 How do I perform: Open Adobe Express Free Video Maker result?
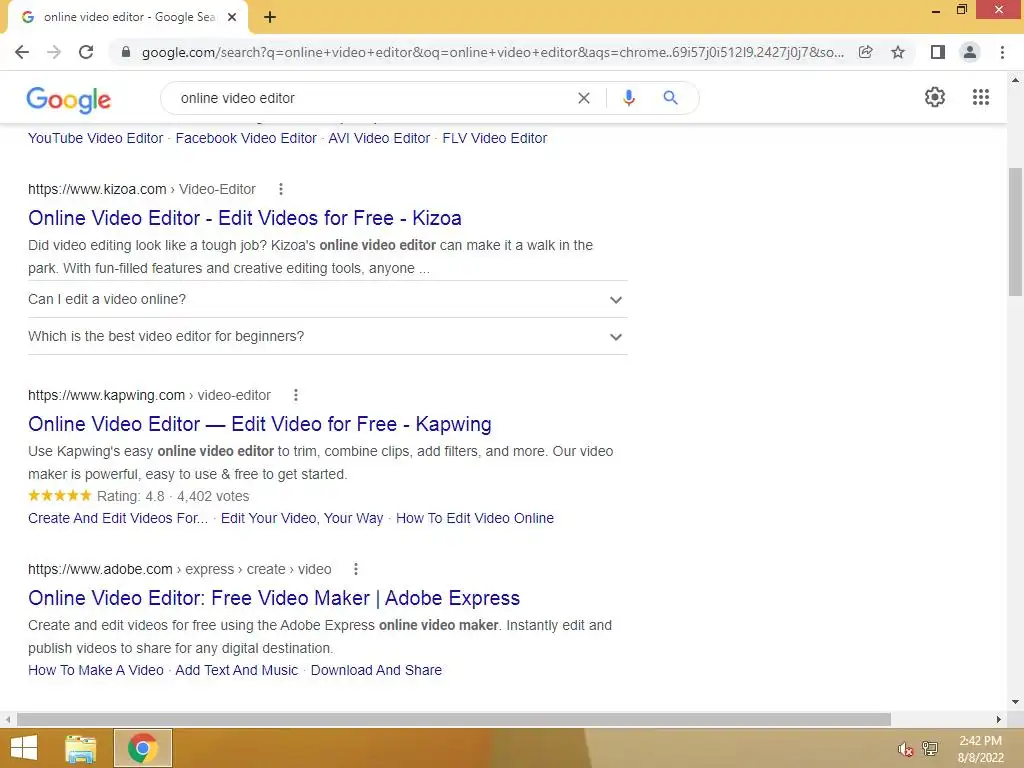(x=274, y=598)
